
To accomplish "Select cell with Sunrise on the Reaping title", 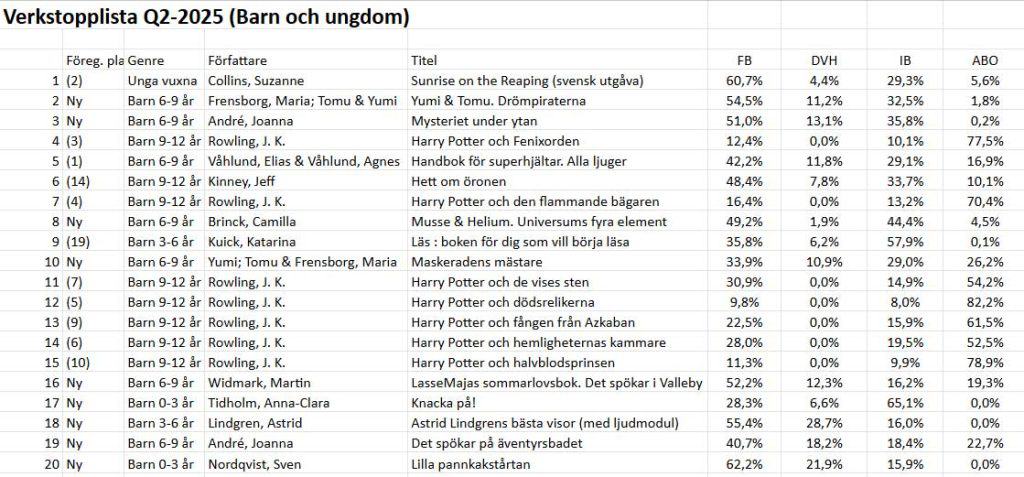I will pos(558,81).
